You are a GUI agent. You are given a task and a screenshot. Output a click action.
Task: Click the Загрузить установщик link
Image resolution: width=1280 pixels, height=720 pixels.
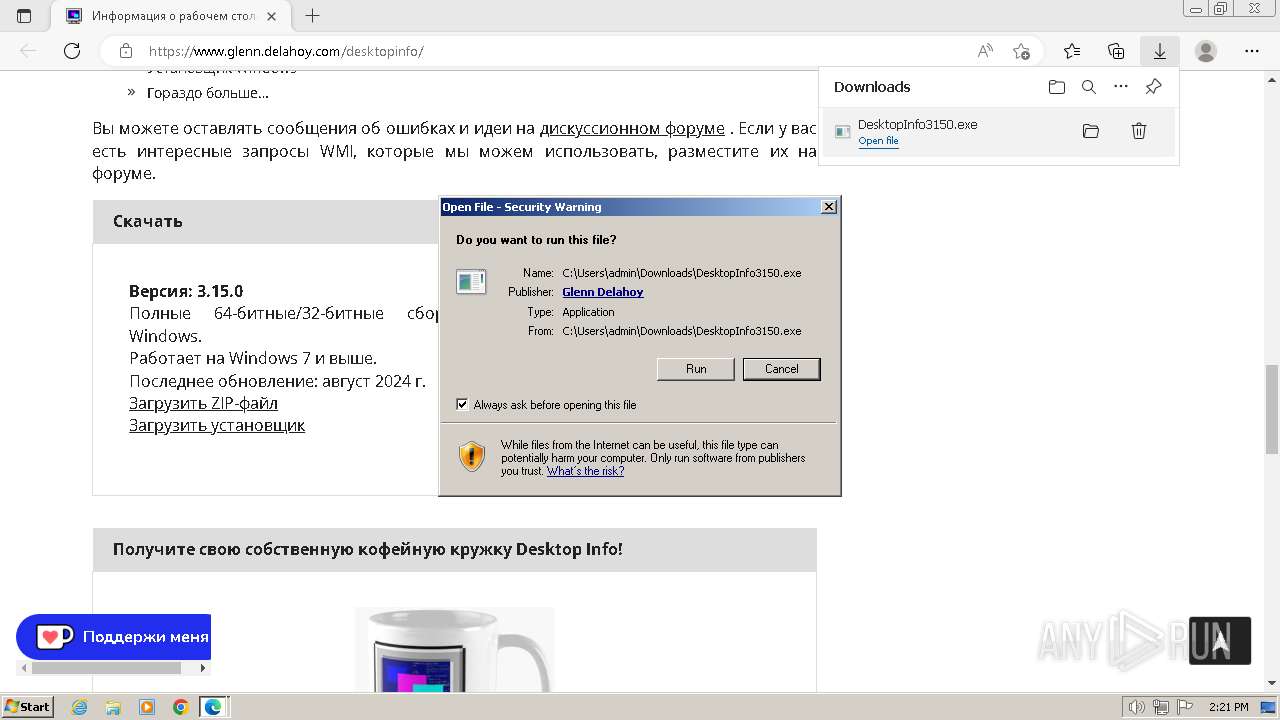pos(217,425)
